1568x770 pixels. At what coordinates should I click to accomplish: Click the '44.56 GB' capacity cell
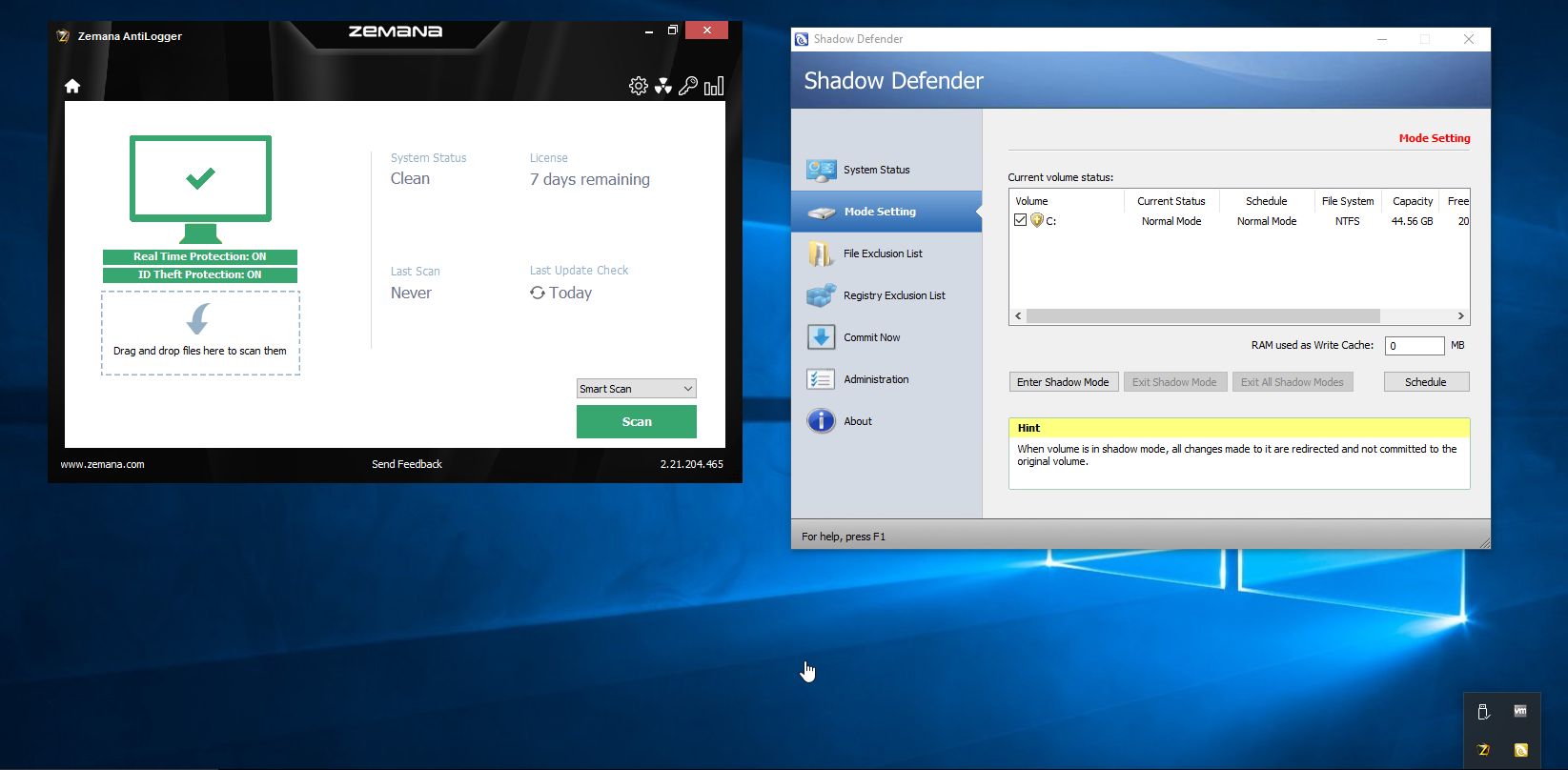click(1412, 221)
